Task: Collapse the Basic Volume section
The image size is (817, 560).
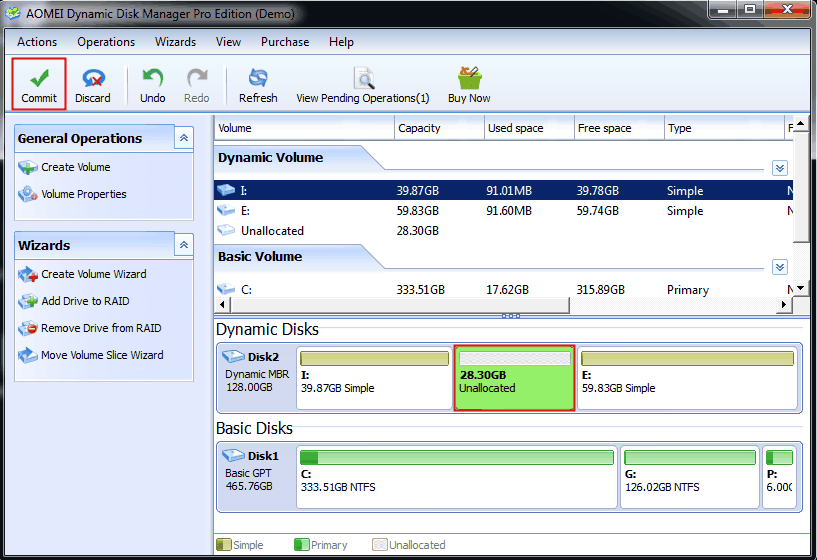Action: tap(779, 267)
